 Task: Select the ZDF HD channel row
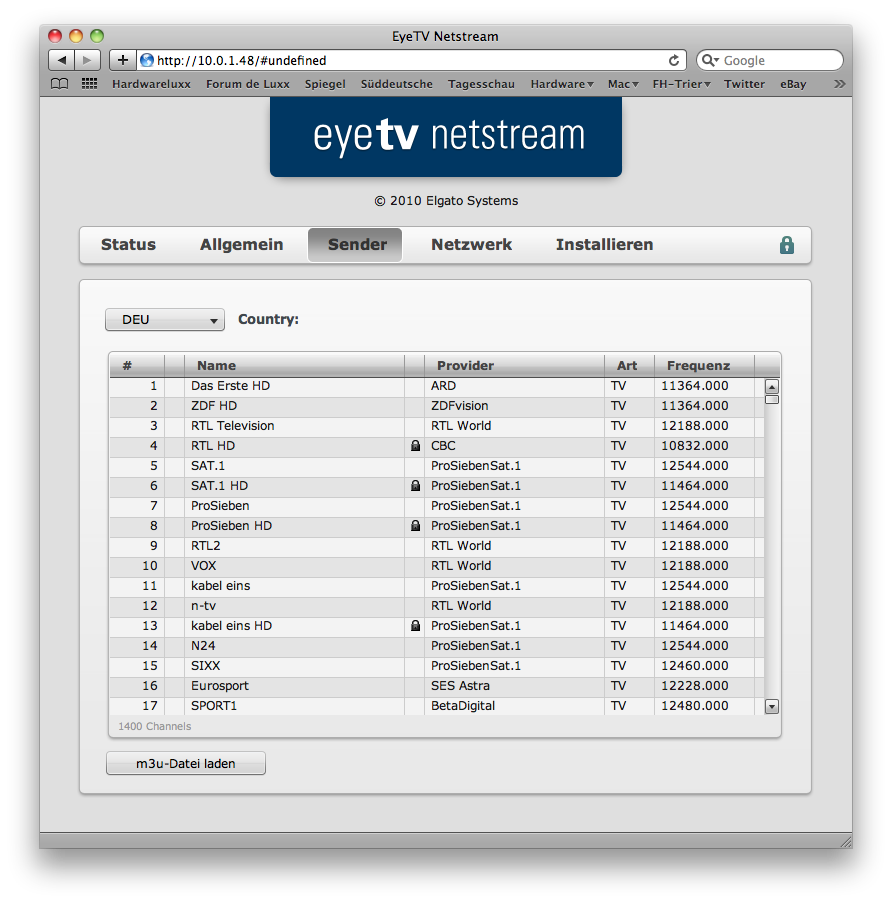click(436, 406)
